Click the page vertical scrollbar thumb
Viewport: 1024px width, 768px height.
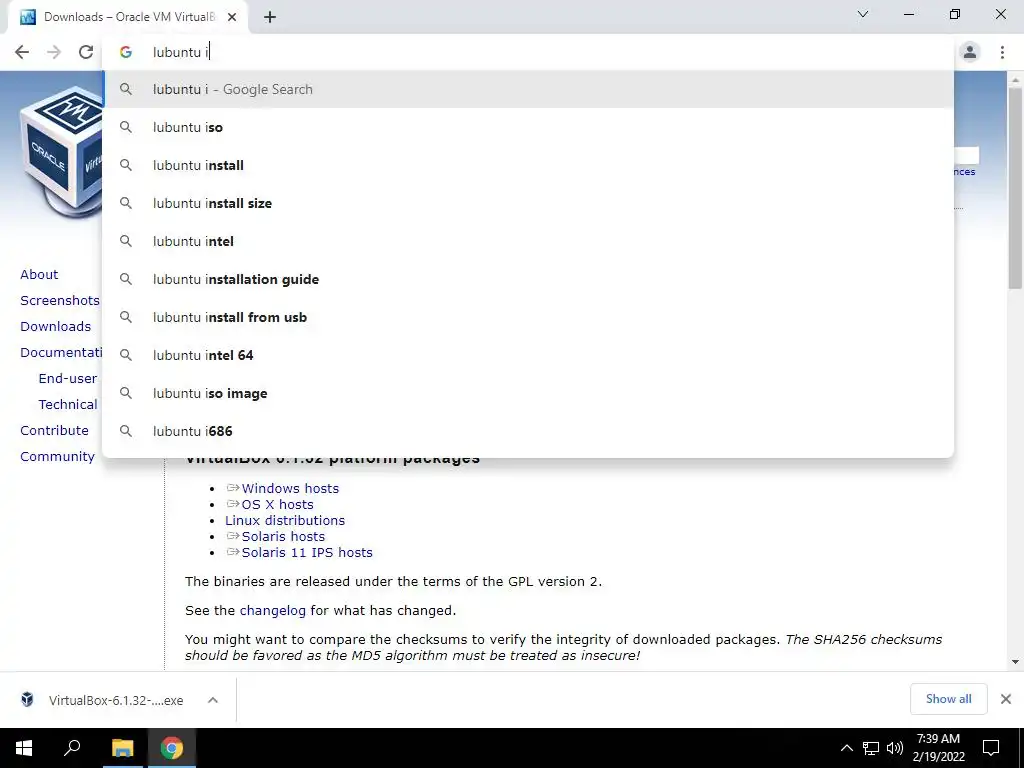pyautogui.click(x=1015, y=186)
